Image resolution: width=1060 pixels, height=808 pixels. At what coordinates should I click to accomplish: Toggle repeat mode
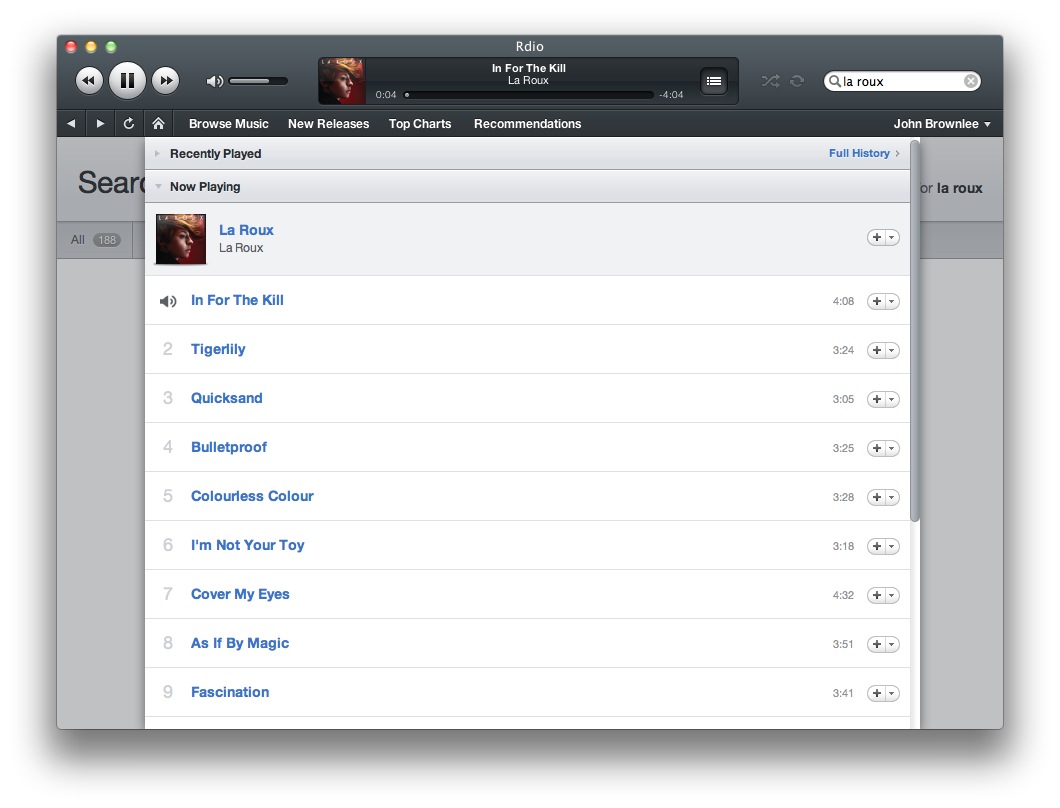(x=797, y=81)
